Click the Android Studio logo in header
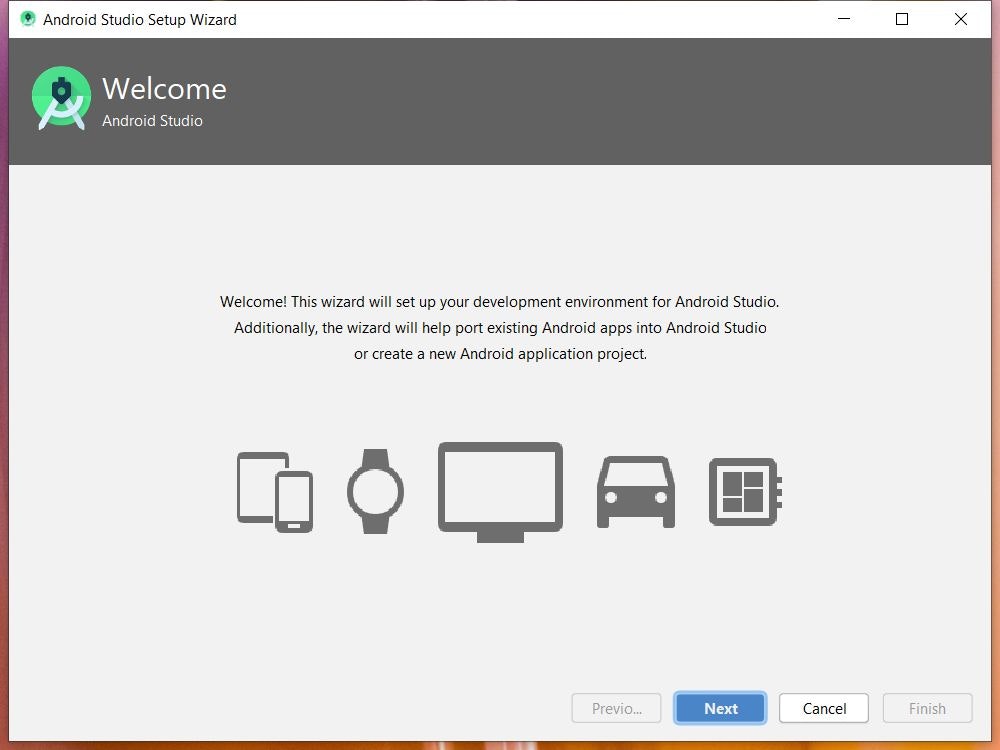This screenshot has height=750, width=1000. [x=61, y=98]
